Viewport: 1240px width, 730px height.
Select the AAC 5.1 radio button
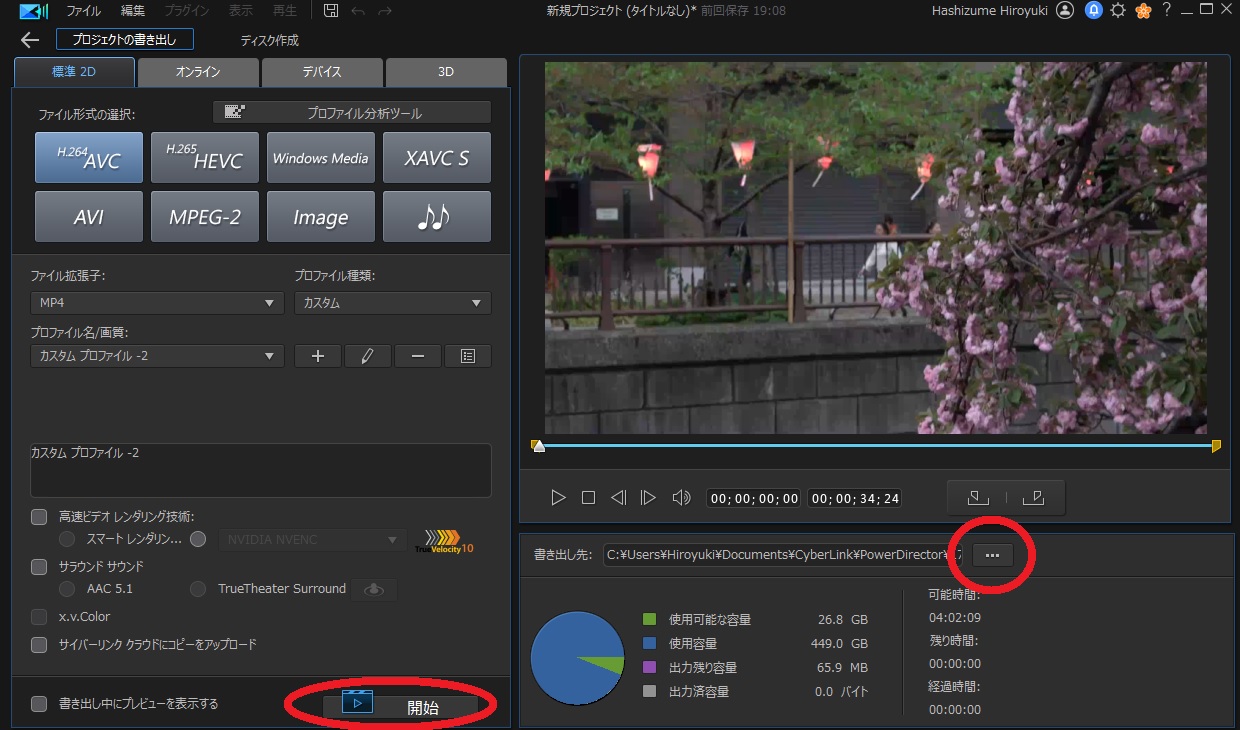[67, 589]
